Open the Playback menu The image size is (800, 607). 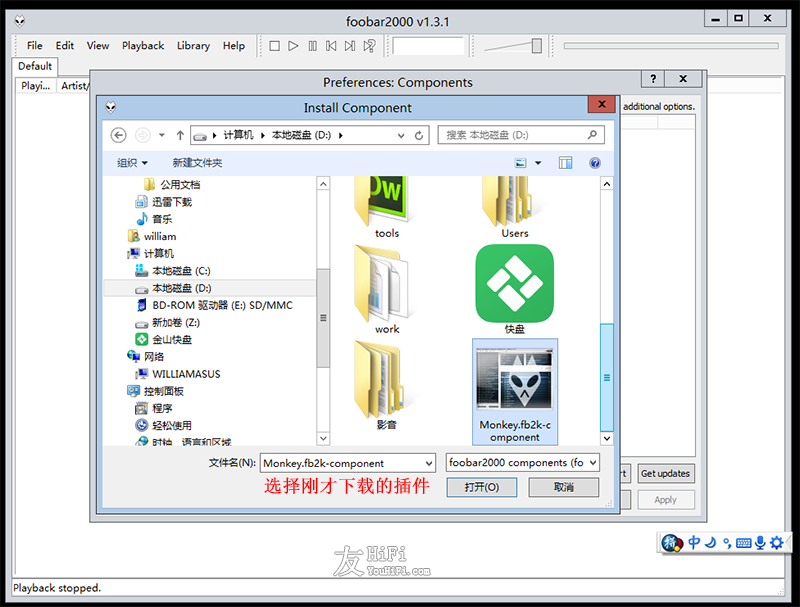coord(143,46)
